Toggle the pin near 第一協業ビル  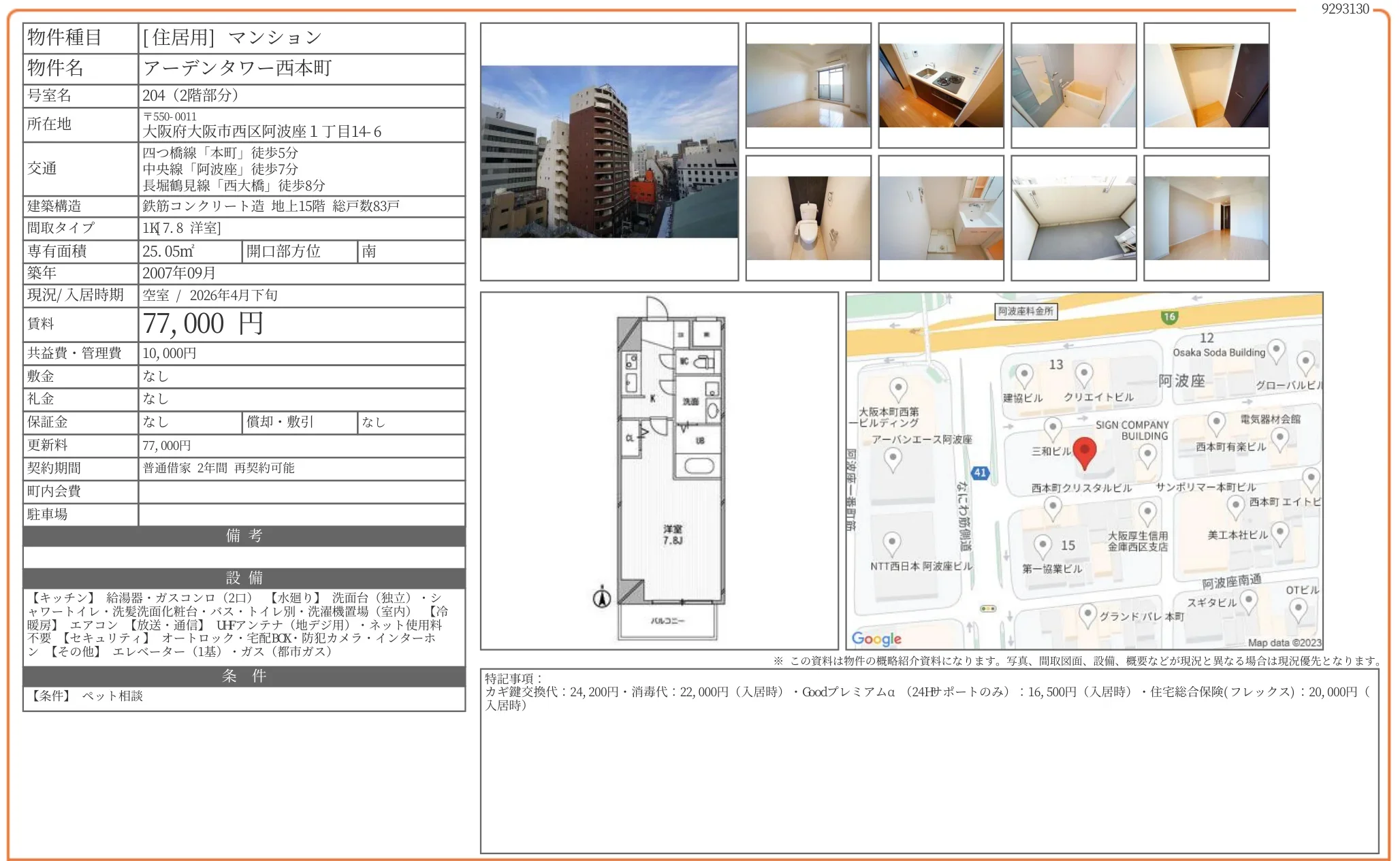[x=1042, y=543]
